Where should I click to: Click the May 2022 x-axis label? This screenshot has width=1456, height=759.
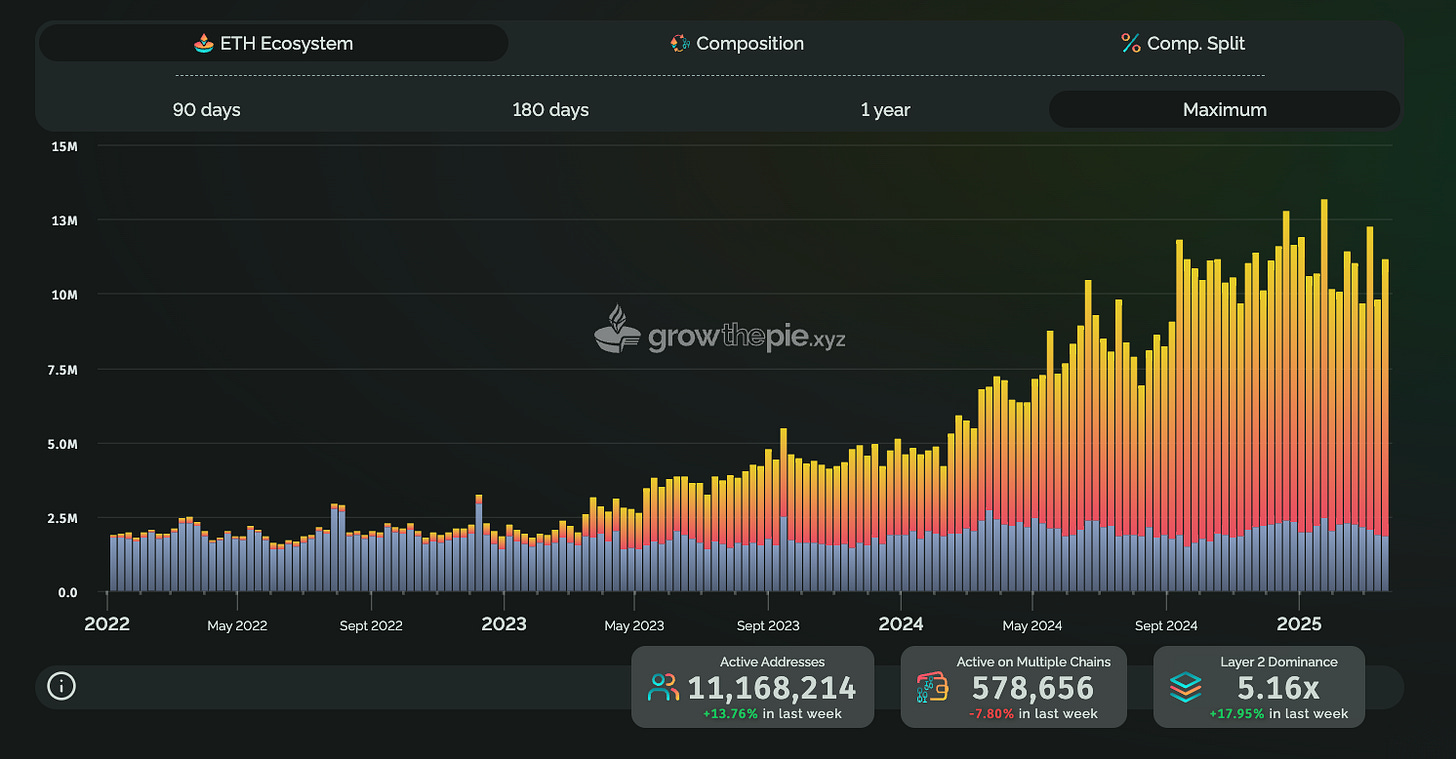(237, 626)
